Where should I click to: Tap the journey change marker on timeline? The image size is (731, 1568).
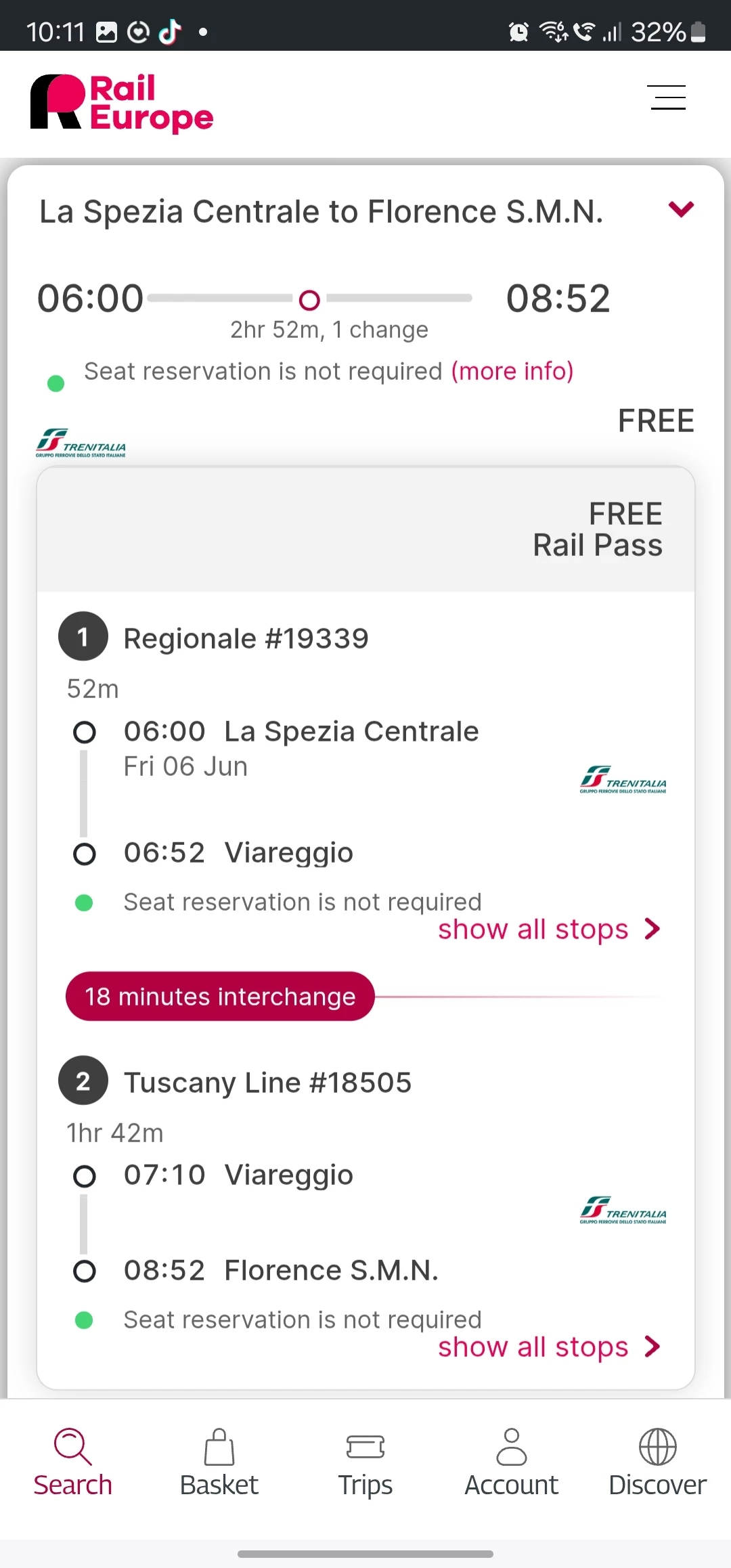point(309,299)
